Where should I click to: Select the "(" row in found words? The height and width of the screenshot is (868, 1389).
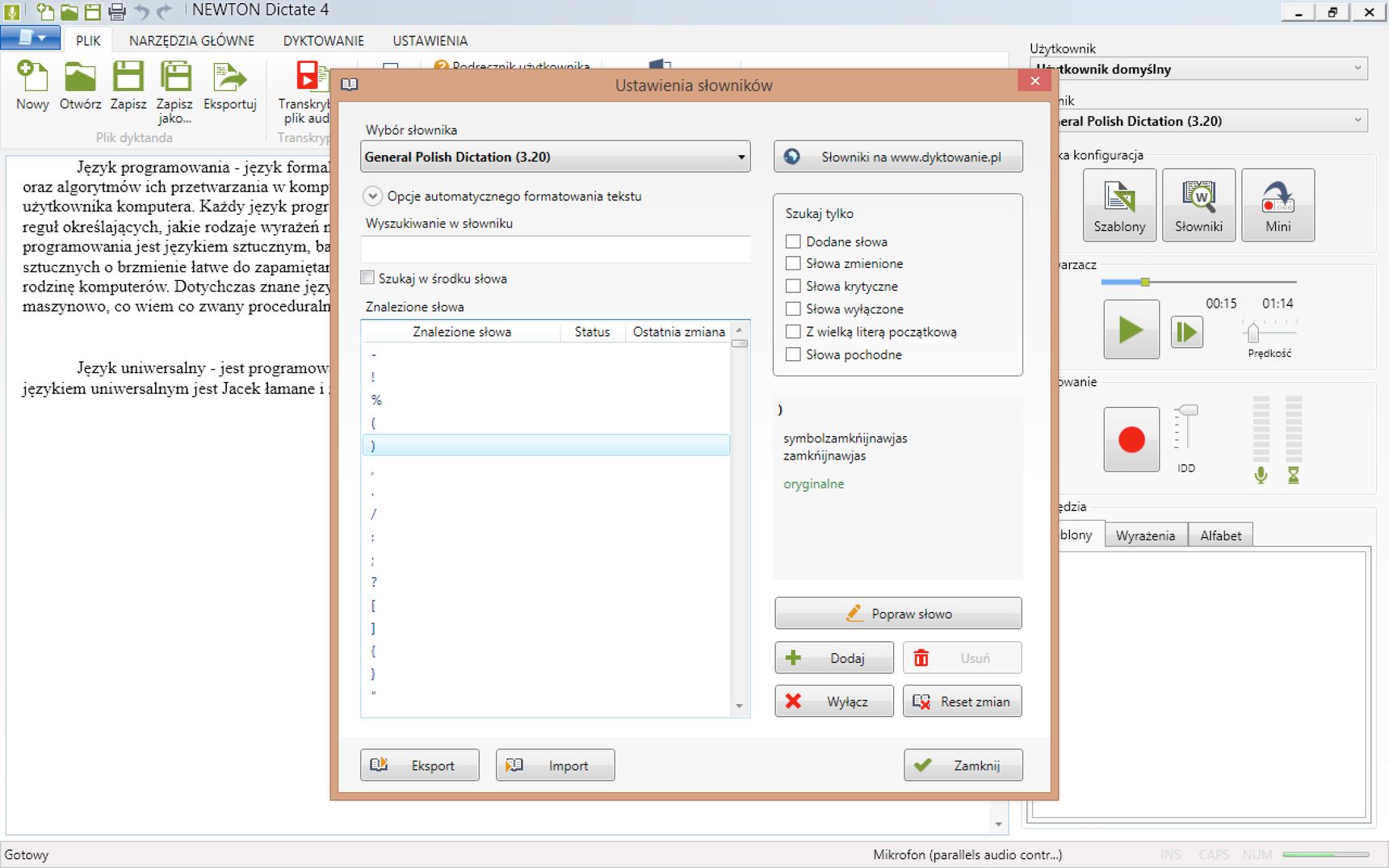coord(546,422)
